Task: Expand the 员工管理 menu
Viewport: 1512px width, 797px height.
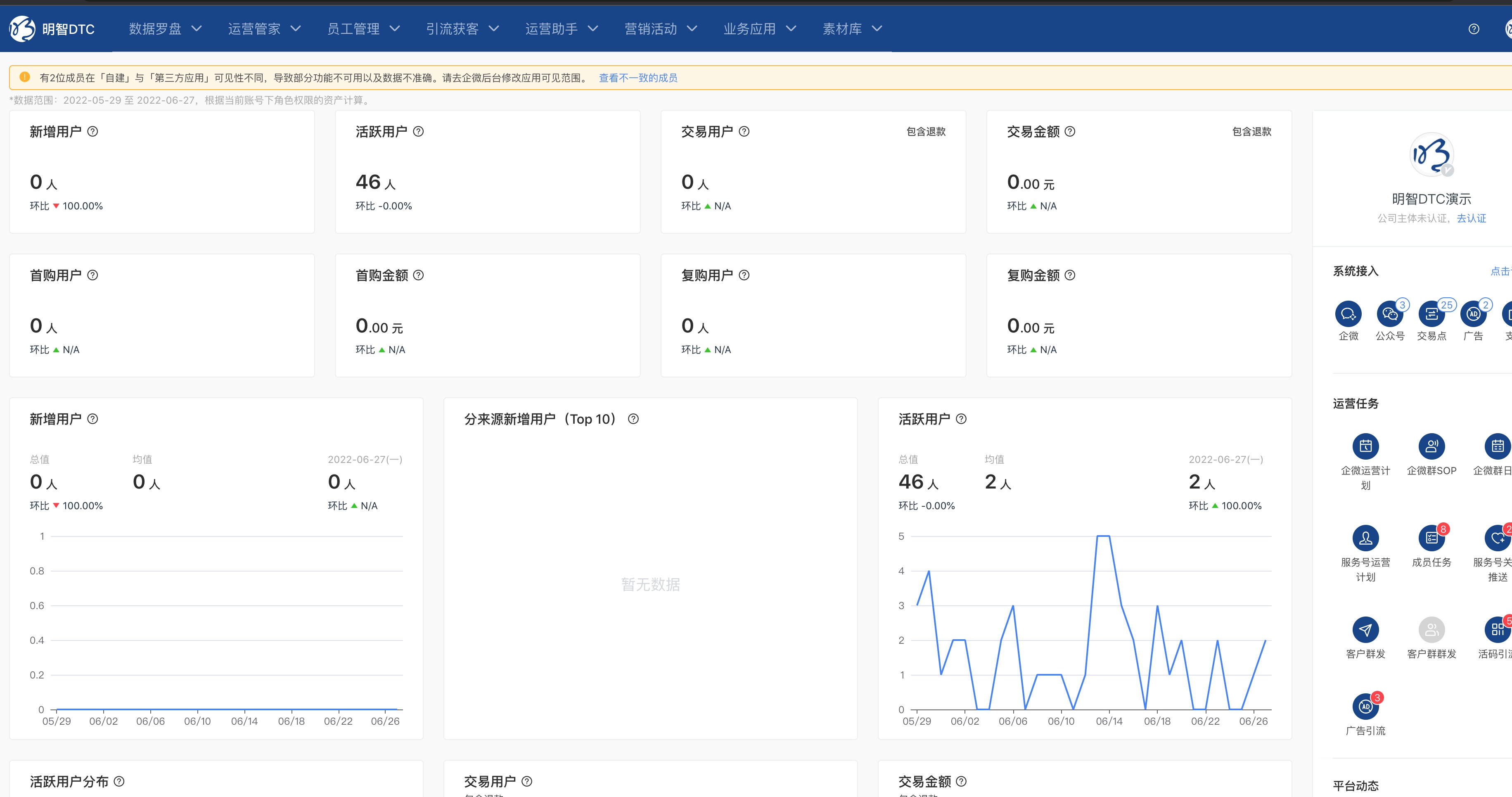Action: pos(364,29)
